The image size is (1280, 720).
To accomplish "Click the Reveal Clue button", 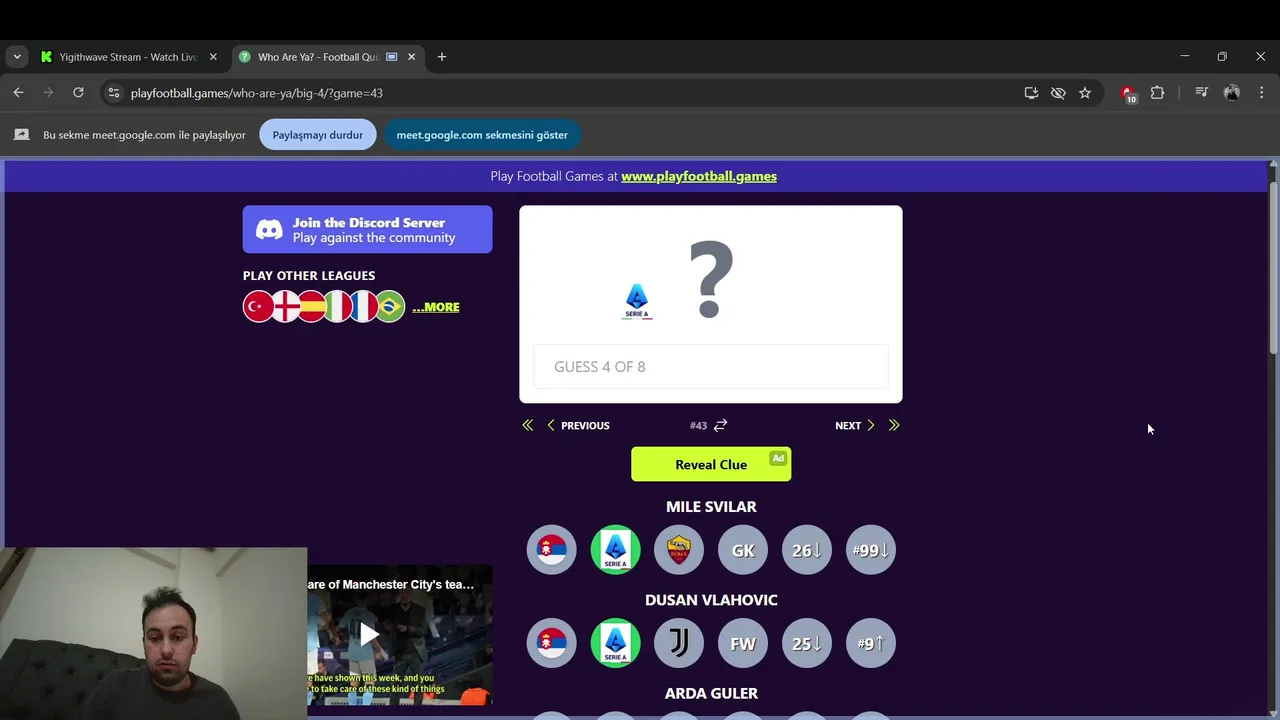I will [711, 464].
